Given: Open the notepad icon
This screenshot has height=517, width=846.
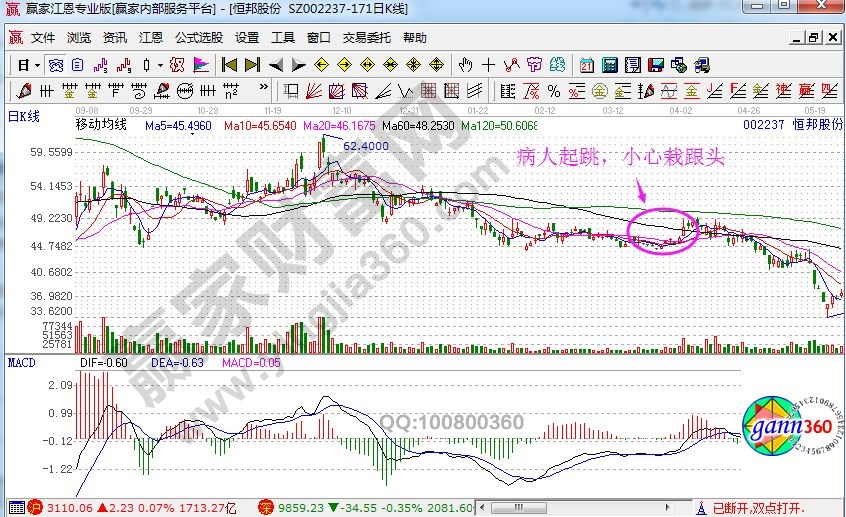Looking at the screenshot, I should (x=633, y=65).
